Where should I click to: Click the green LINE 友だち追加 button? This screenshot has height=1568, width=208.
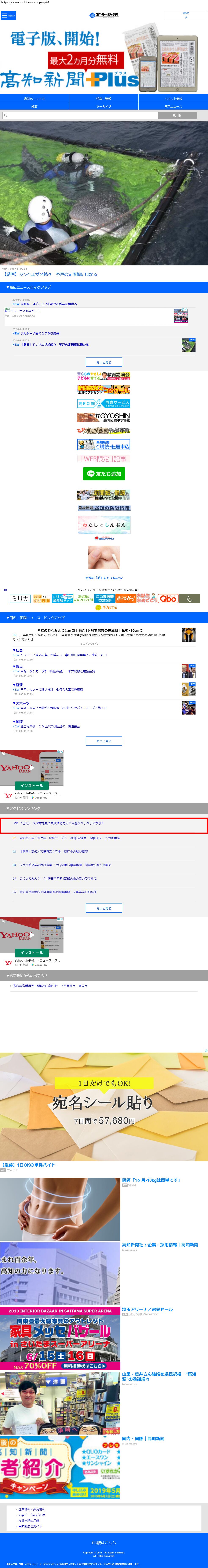pos(104,474)
